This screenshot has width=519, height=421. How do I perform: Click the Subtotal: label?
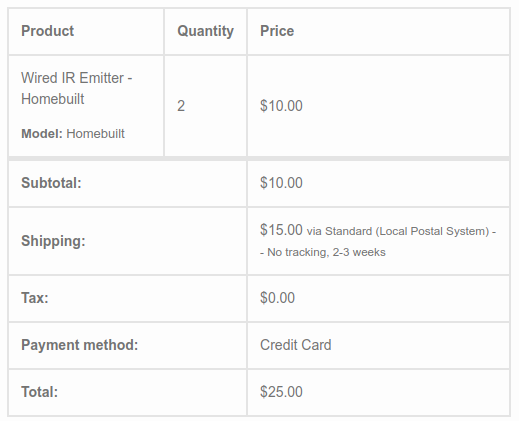click(x=51, y=183)
